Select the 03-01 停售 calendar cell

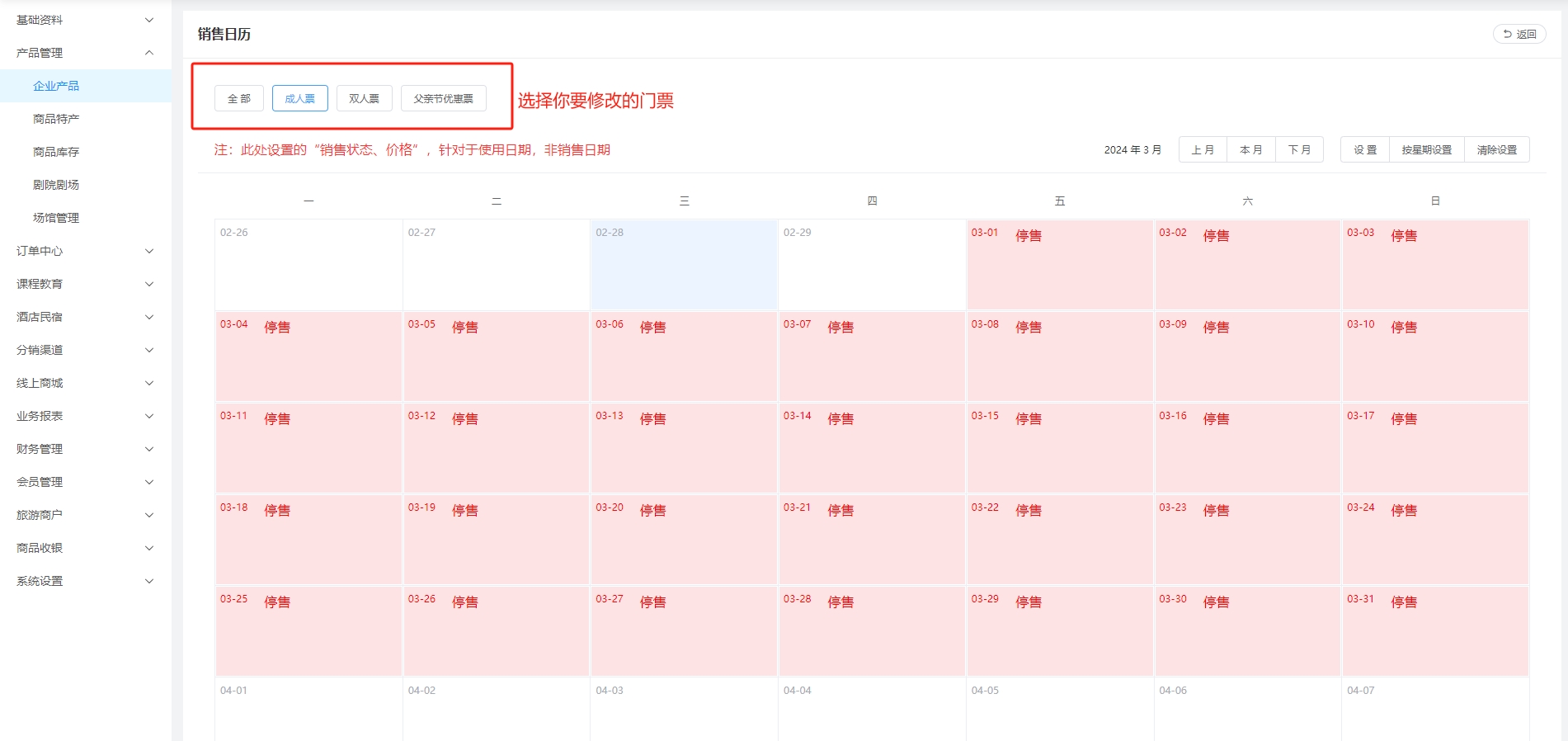pos(1059,264)
